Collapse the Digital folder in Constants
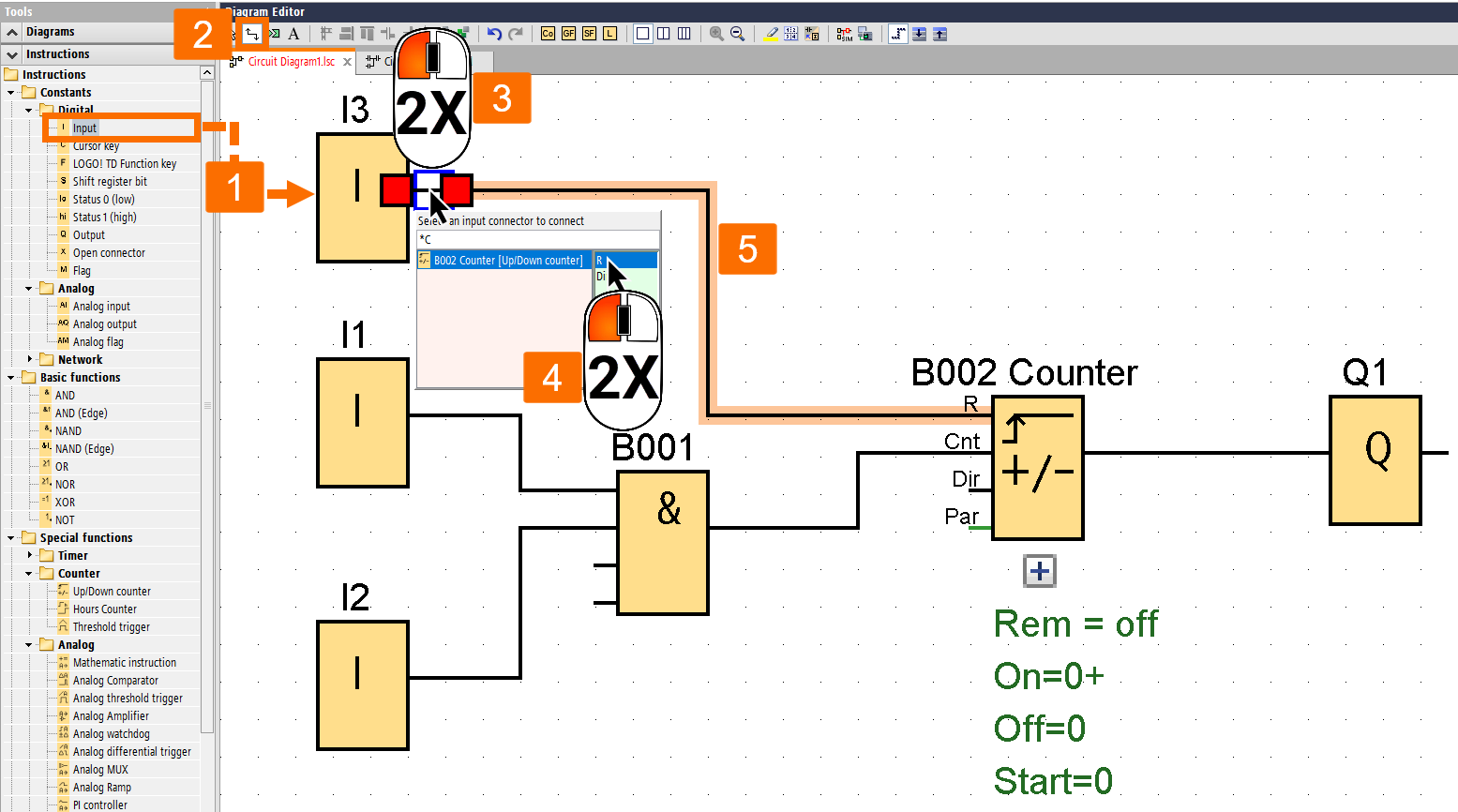1458x812 pixels. tap(27, 110)
